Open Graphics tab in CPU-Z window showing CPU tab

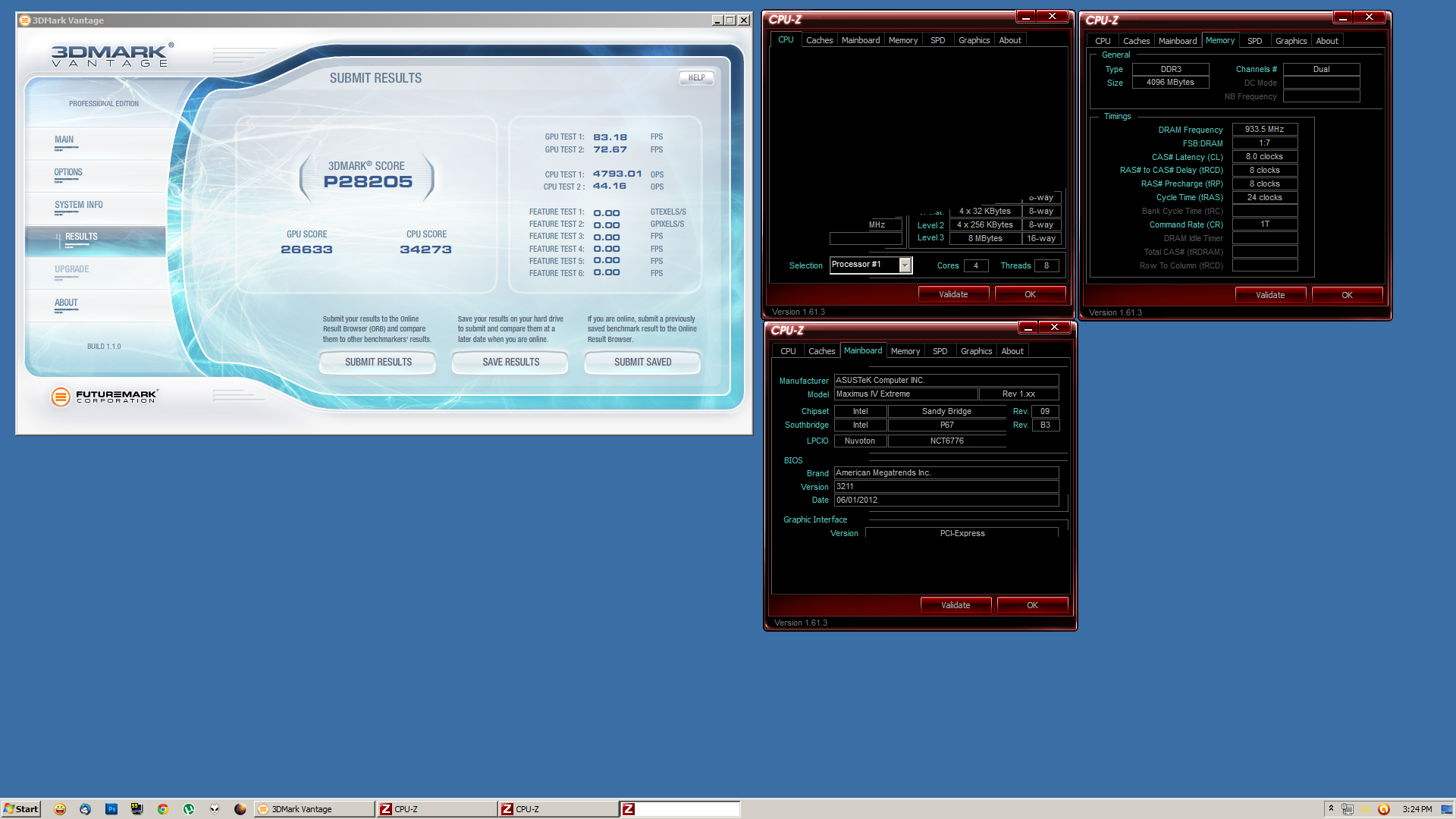tap(974, 40)
